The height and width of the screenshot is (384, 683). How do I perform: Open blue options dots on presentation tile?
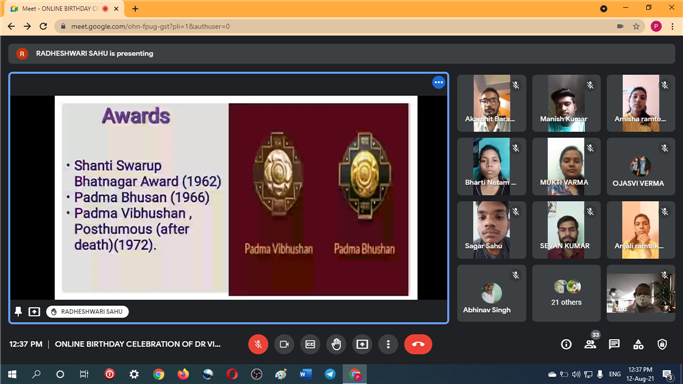(438, 82)
